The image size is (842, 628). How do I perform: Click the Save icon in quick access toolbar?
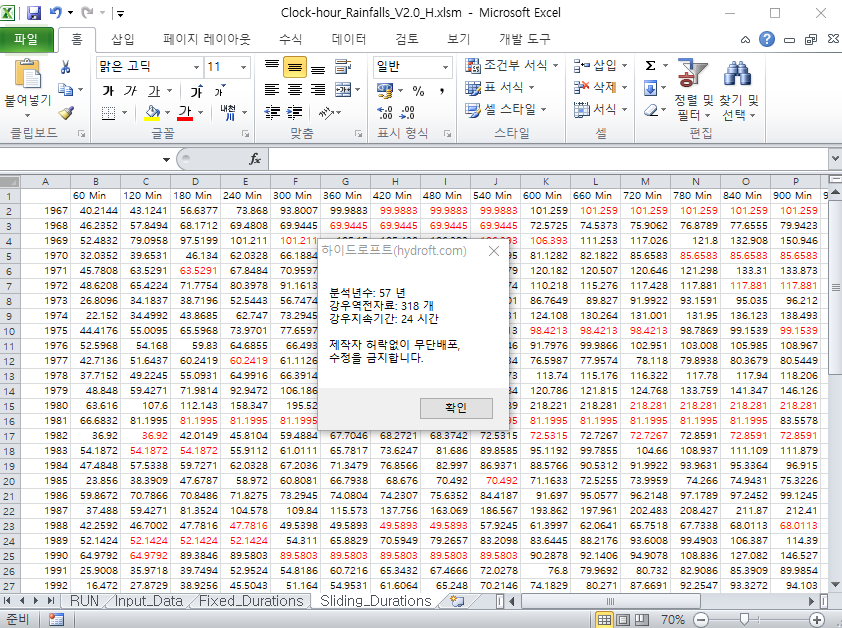34,12
